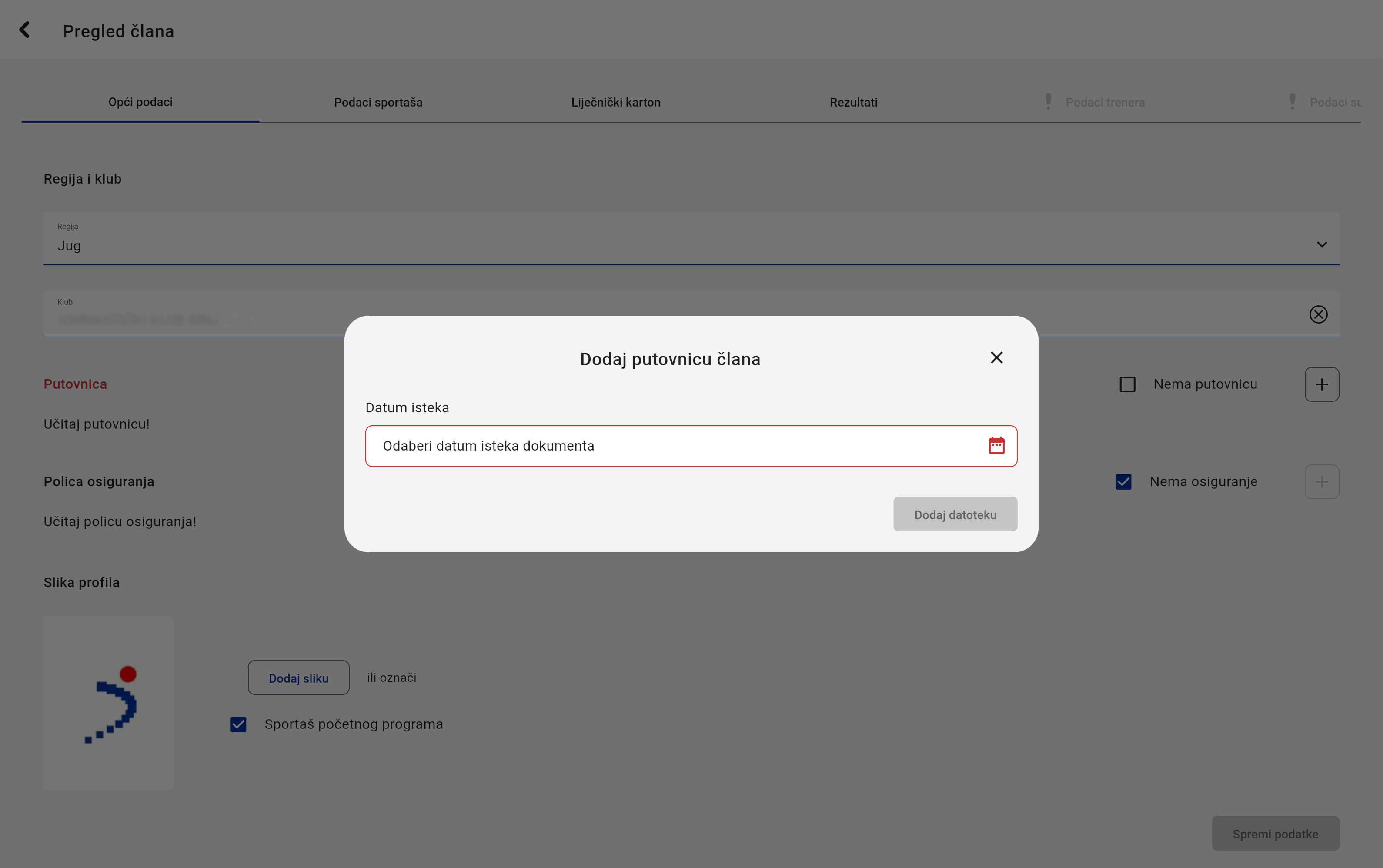
Task: Close the Dodaj putovnicu člana dialog
Action: coord(996,357)
